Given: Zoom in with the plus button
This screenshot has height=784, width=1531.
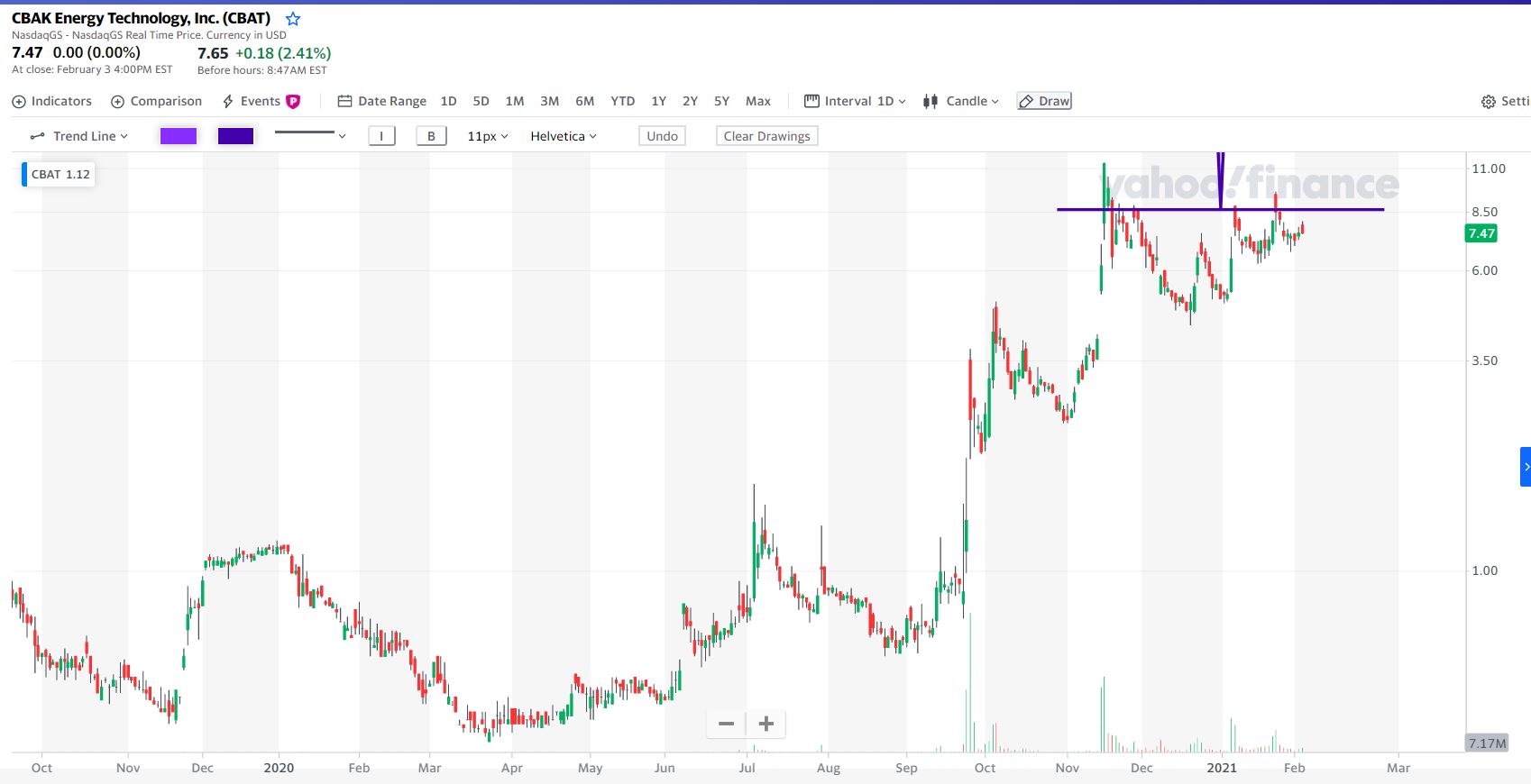Looking at the screenshot, I should pyautogui.click(x=766, y=724).
